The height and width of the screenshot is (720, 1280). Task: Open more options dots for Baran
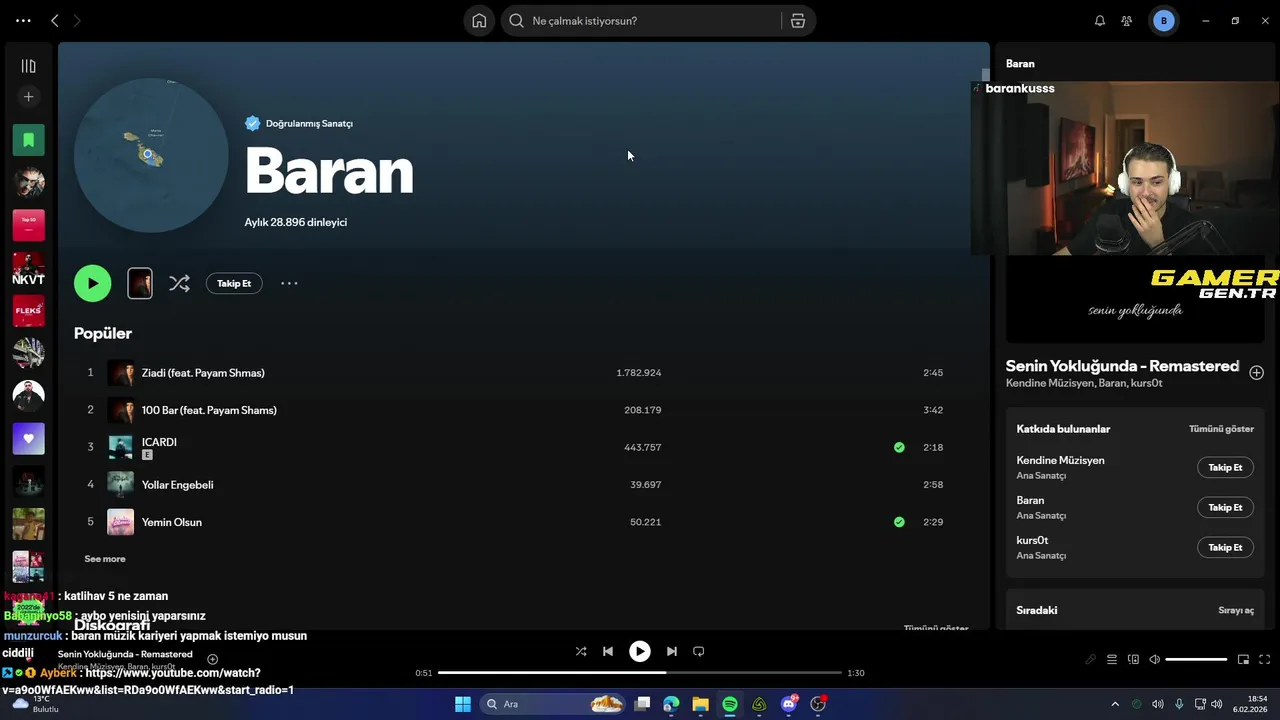click(289, 283)
